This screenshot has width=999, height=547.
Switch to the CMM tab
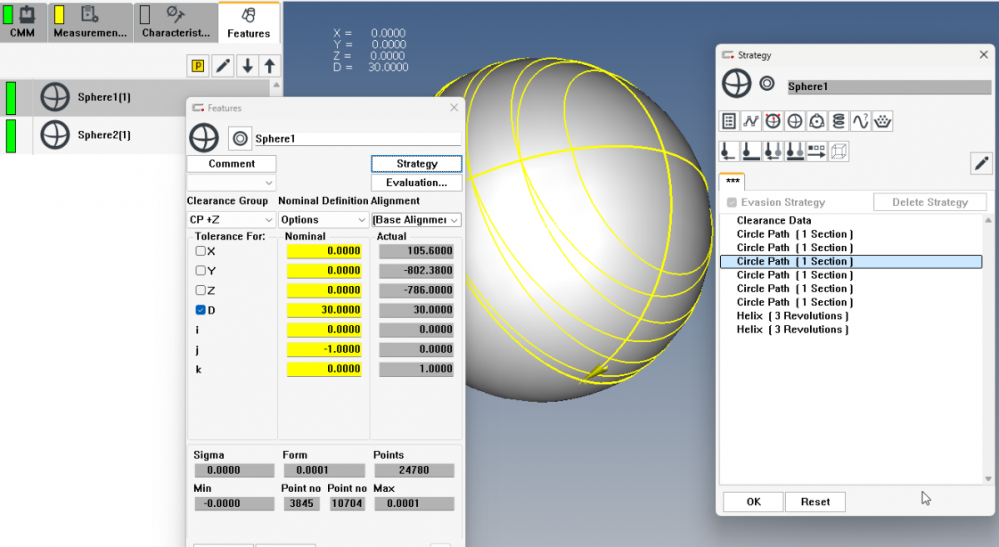[x=22, y=24]
